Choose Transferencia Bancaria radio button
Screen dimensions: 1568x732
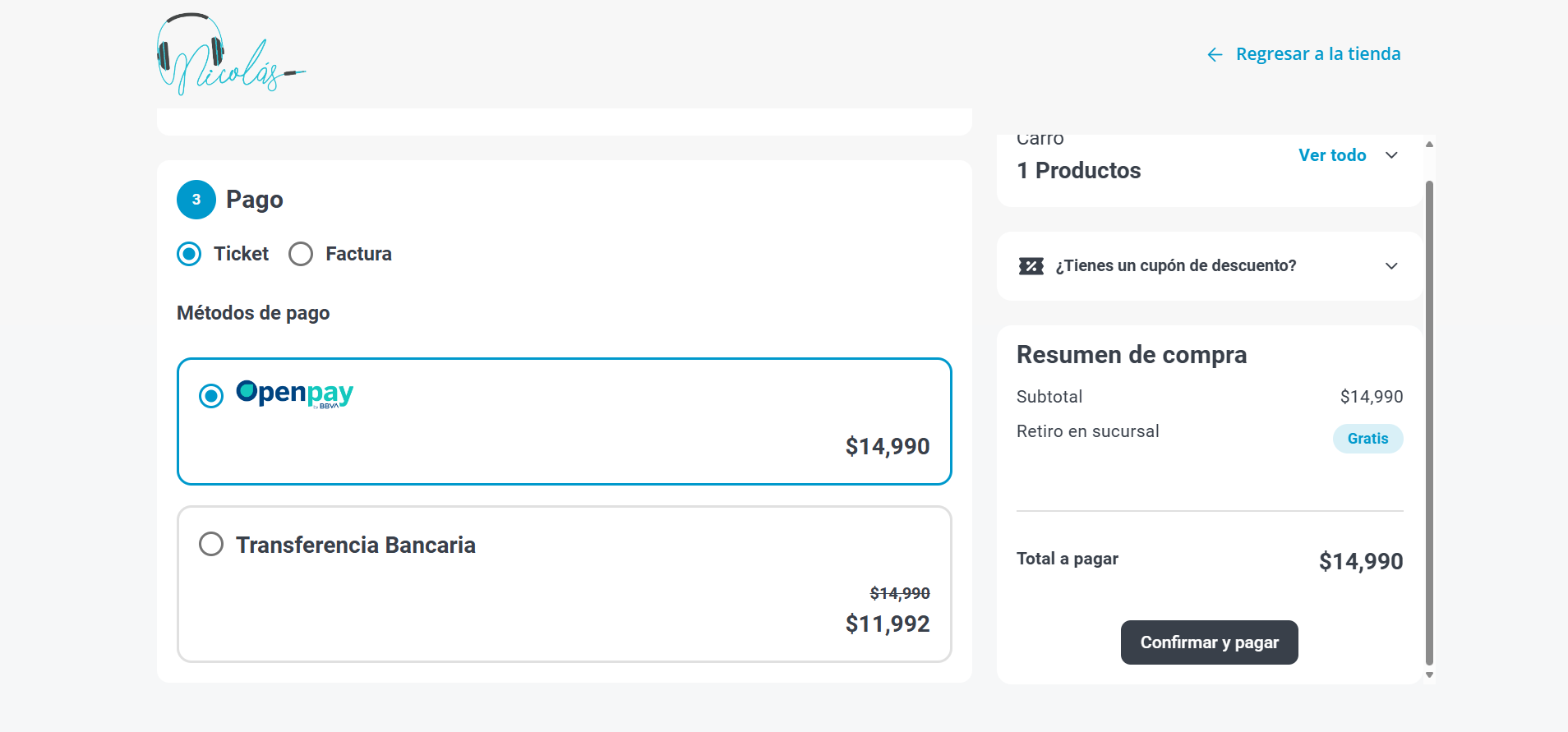(211, 544)
